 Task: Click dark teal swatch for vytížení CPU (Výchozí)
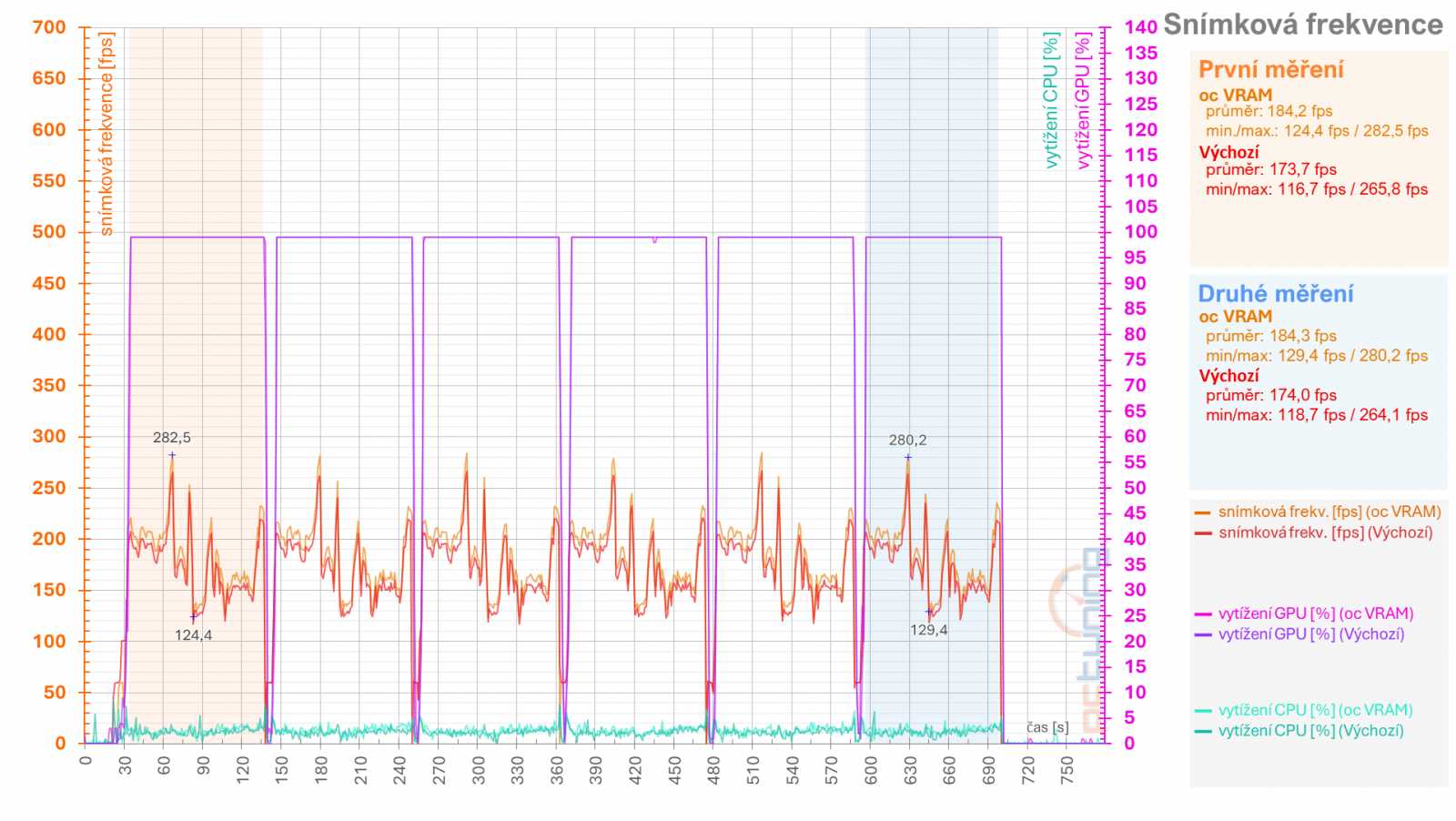click(1203, 731)
